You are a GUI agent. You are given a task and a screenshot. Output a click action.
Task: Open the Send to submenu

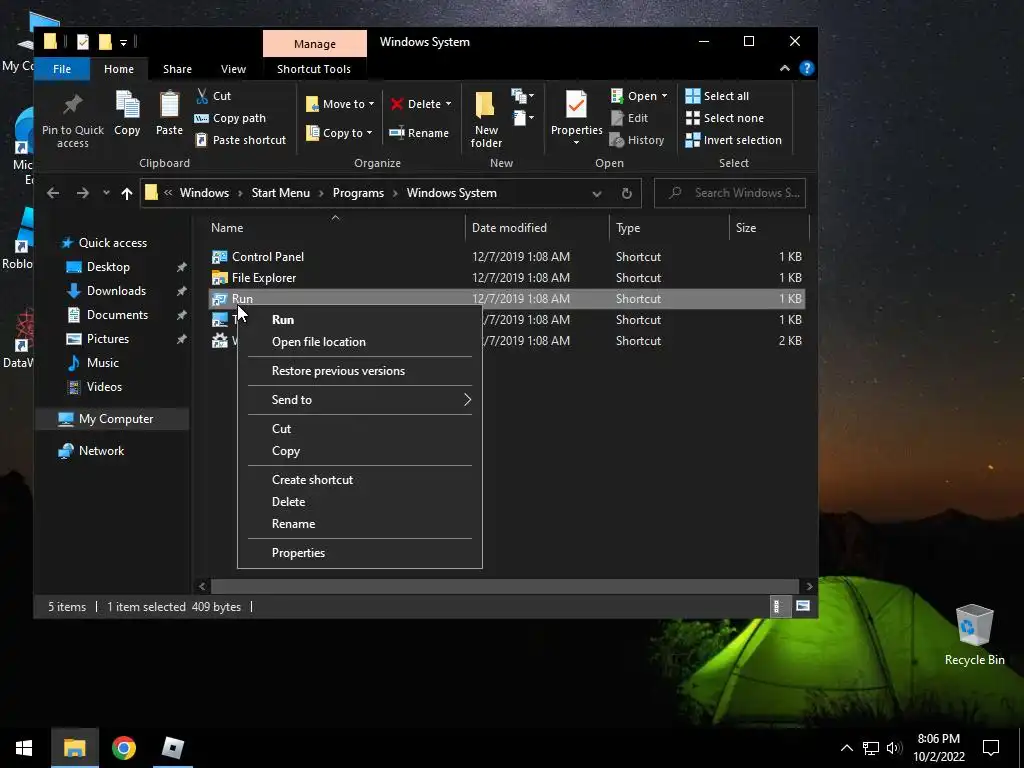(359, 400)
